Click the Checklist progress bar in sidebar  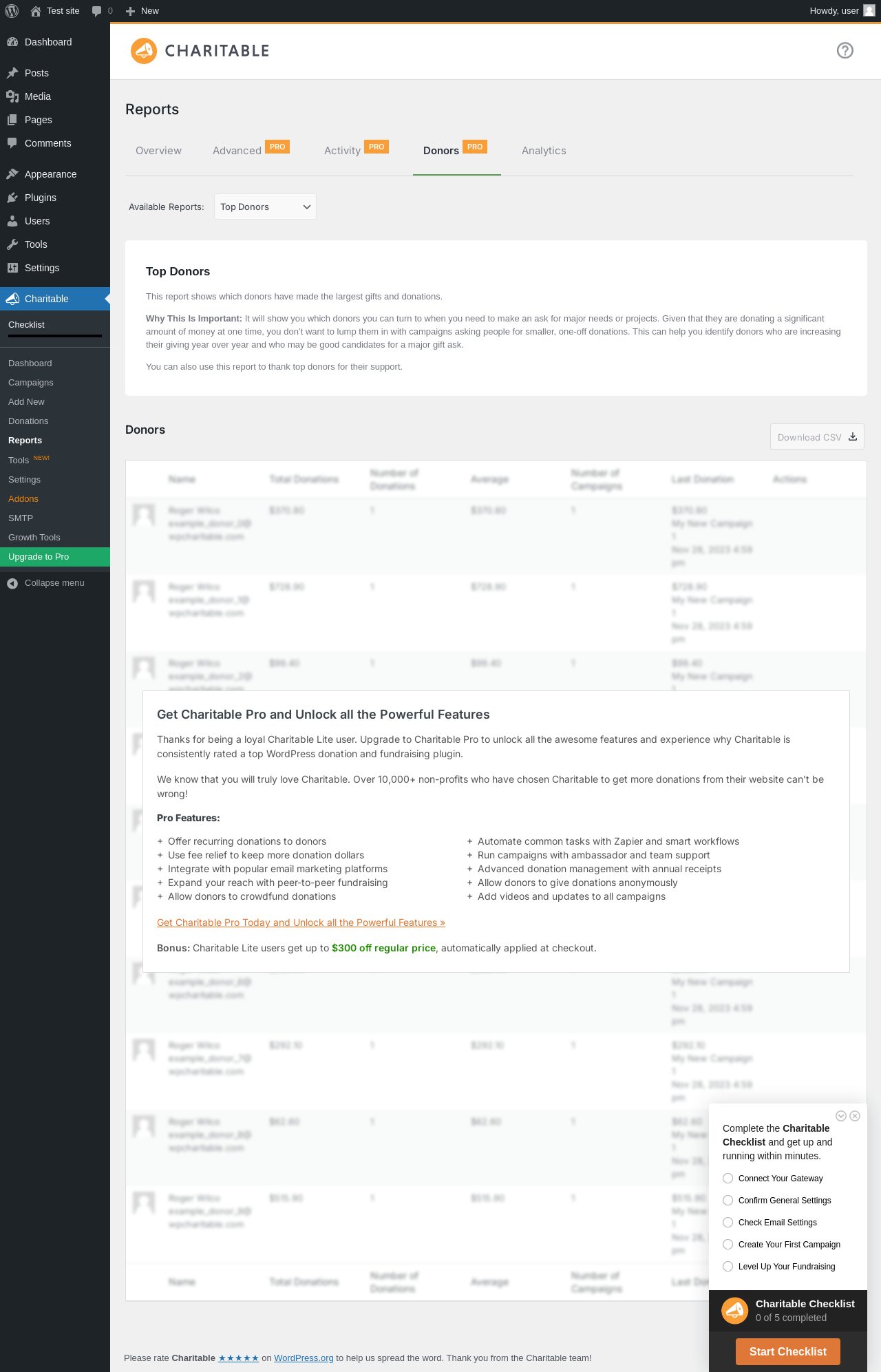coord(55,336)
